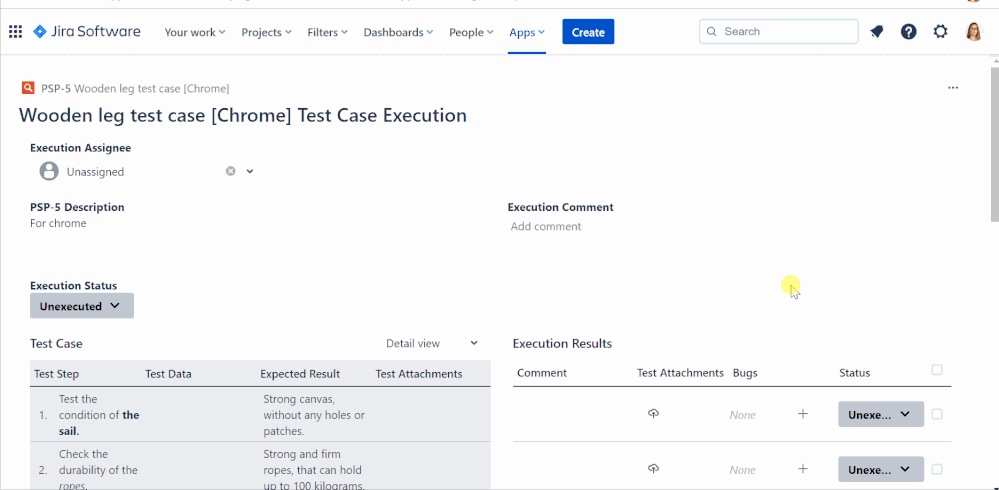Open the Detail view dropdown

pyautogui.click(x=431, y=343)
